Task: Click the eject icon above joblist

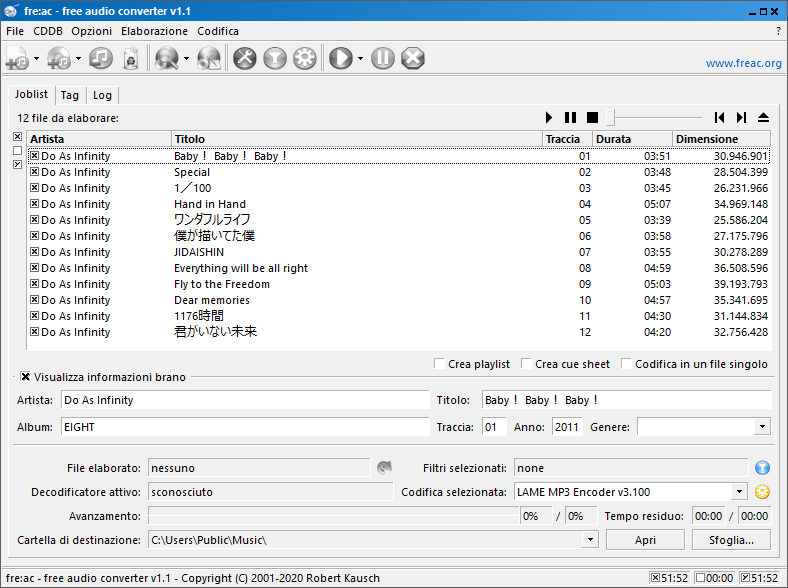Action: (764, 118)
